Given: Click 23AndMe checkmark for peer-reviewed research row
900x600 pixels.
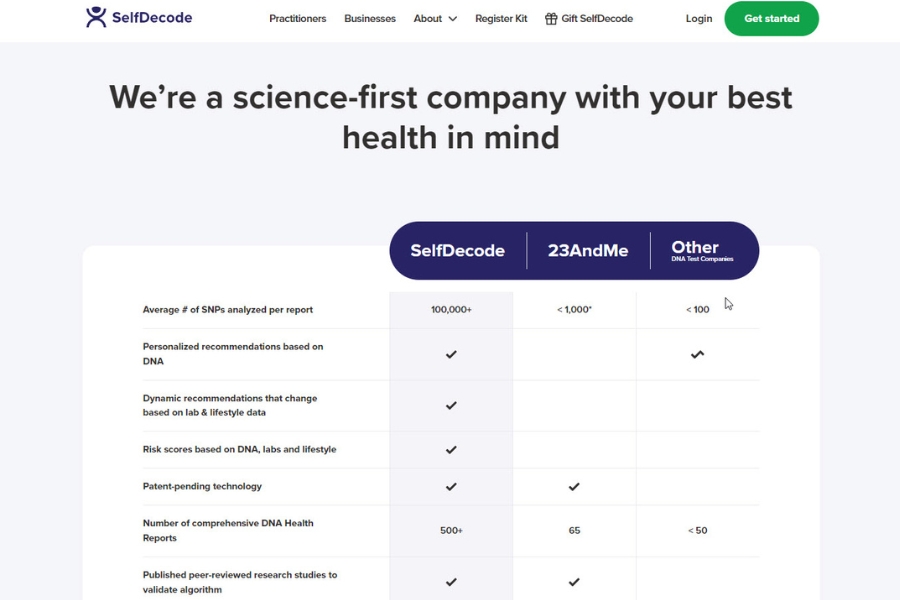Looking at the screenshot, I should click(x=574, y=582).
